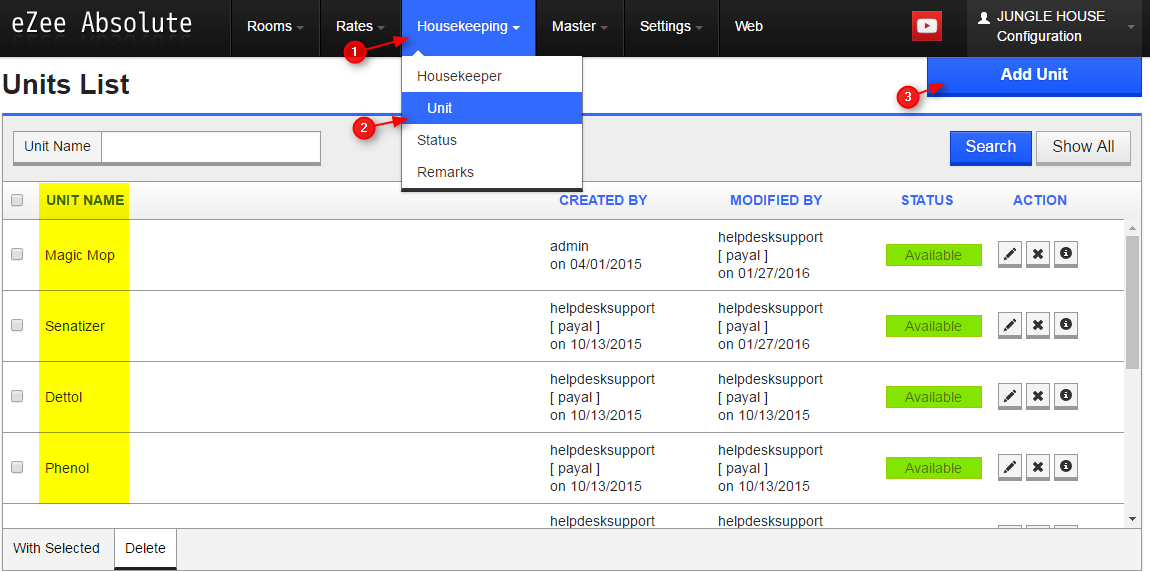This screenshot has width=1150, height=571.
Task: Click the scrollbar up arrow of the table
Action: 1132,226
